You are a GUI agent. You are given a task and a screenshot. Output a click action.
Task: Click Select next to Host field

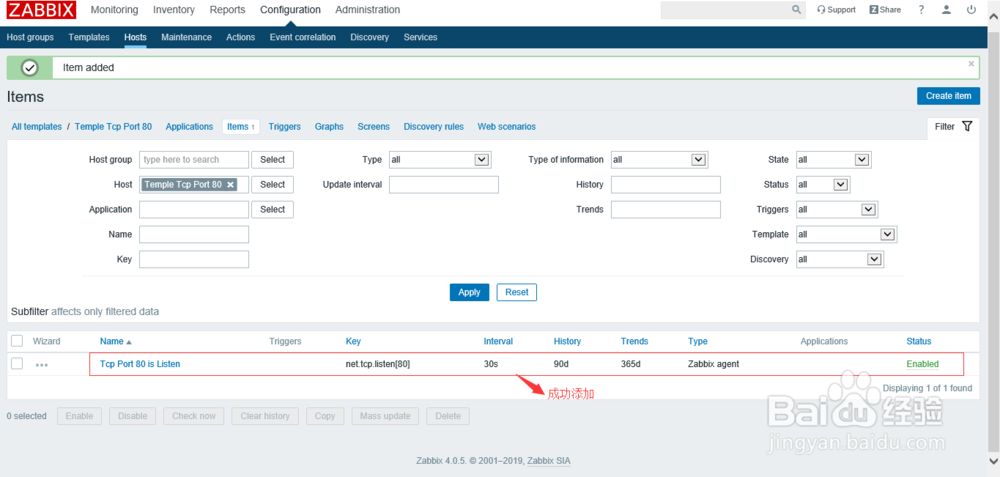point(272,184)
